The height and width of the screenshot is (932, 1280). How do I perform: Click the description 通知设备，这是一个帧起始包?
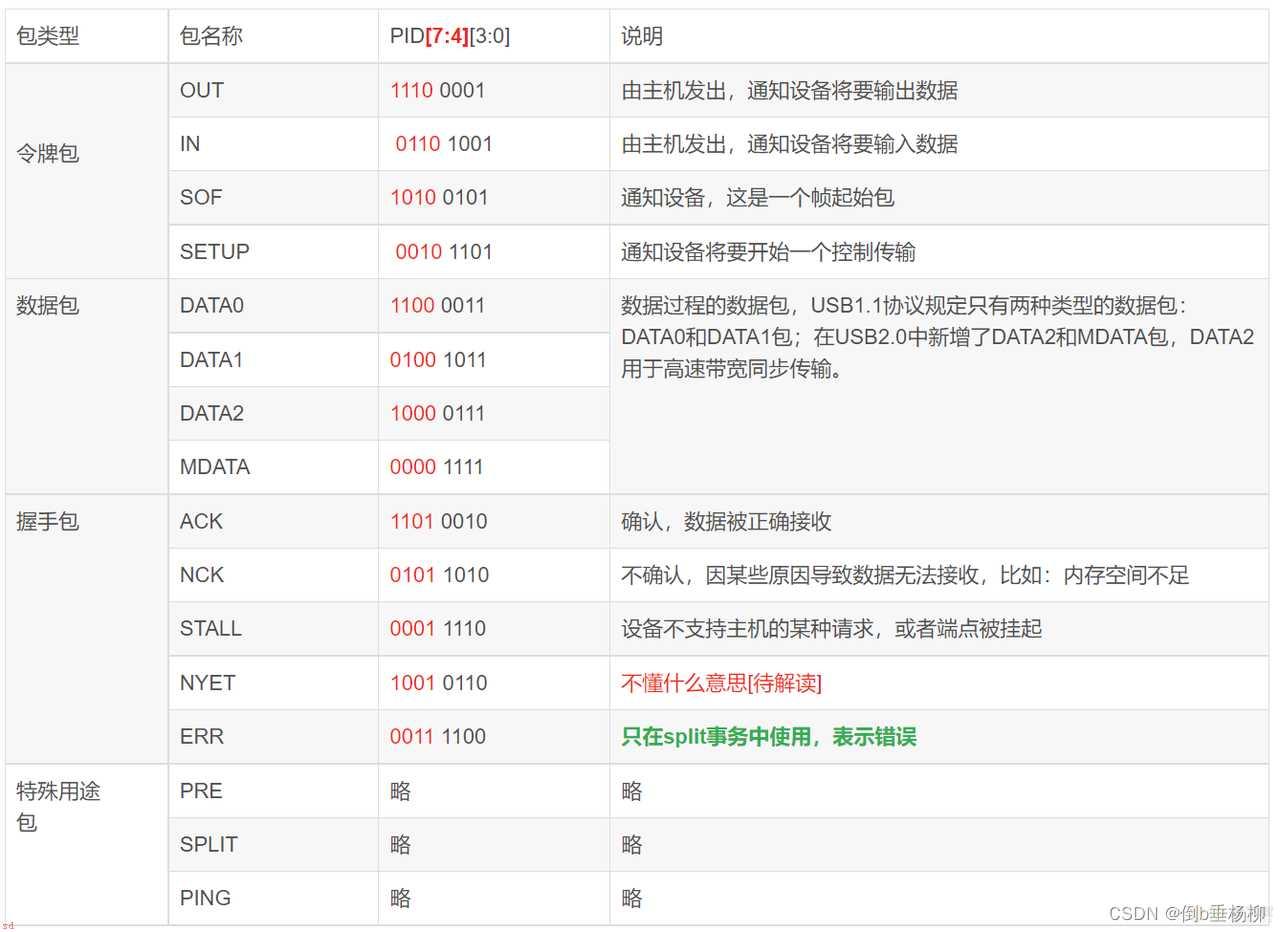[x=757, y=198]
